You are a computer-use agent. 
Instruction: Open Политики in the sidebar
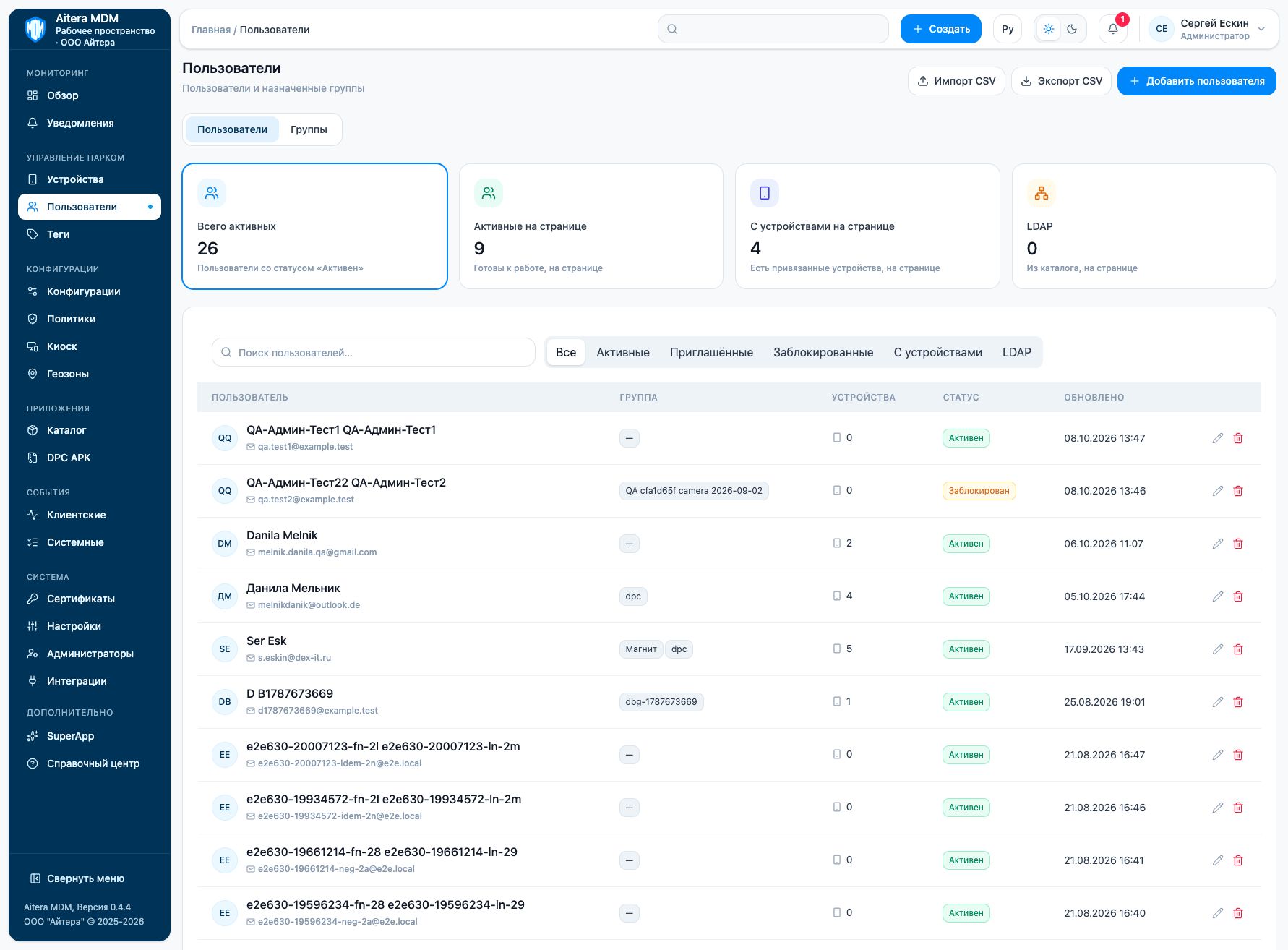pos(90,319)
